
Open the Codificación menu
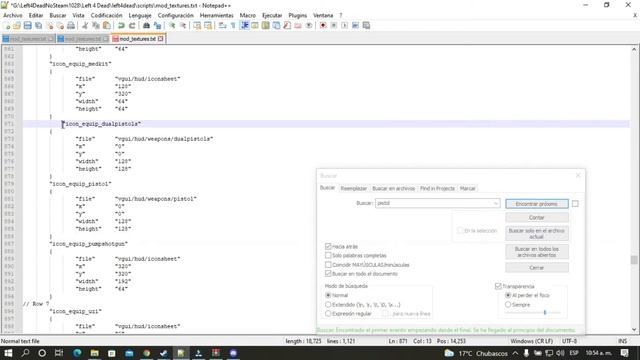107,15
